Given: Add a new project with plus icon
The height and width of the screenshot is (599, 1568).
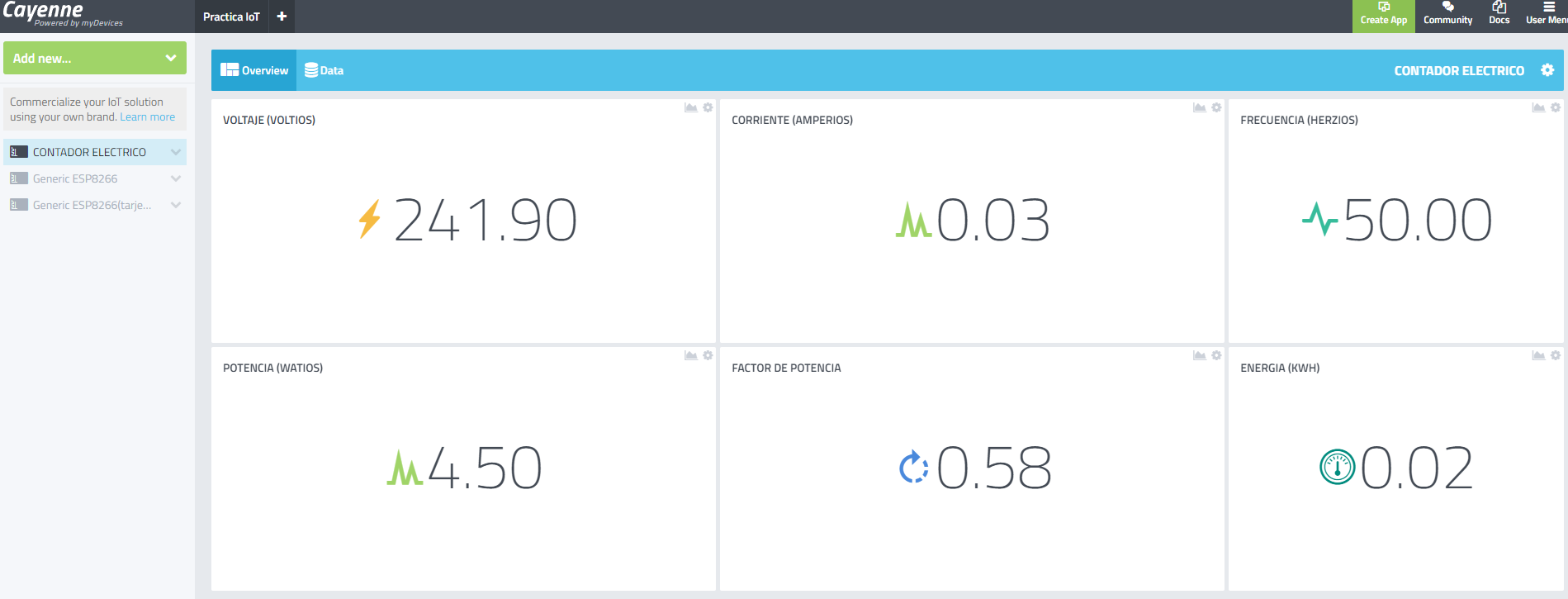Looking at the screenshot, I should 282,17.
